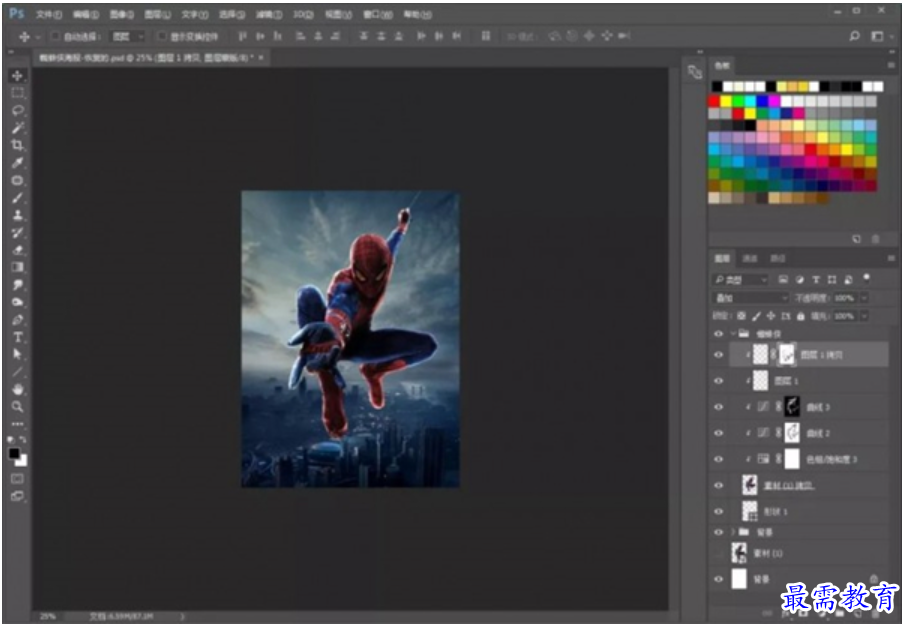Open the History panel collapsed icon

click(x=694, y=72)
